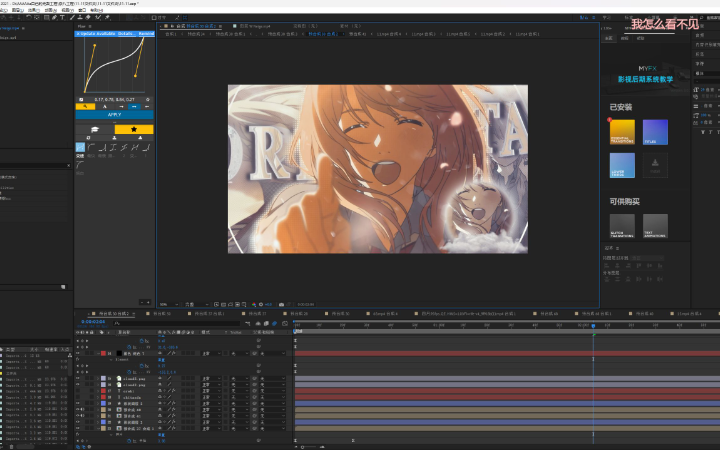The image size is (720, 450).
Task: Click the color channels icon under viewer
Action: point(254,304)
